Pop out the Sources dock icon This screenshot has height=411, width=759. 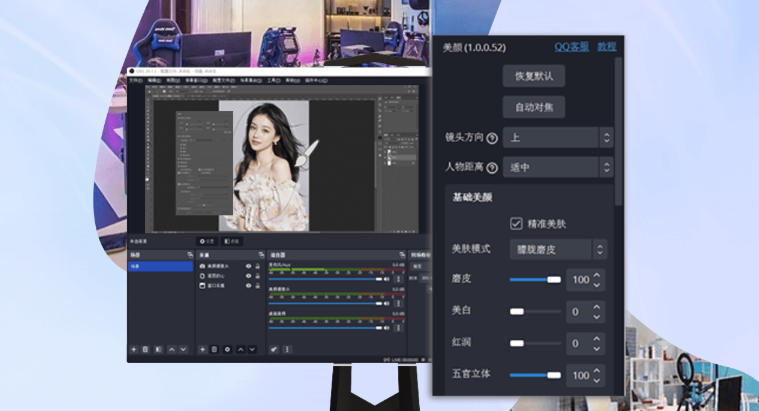[261, 255]
